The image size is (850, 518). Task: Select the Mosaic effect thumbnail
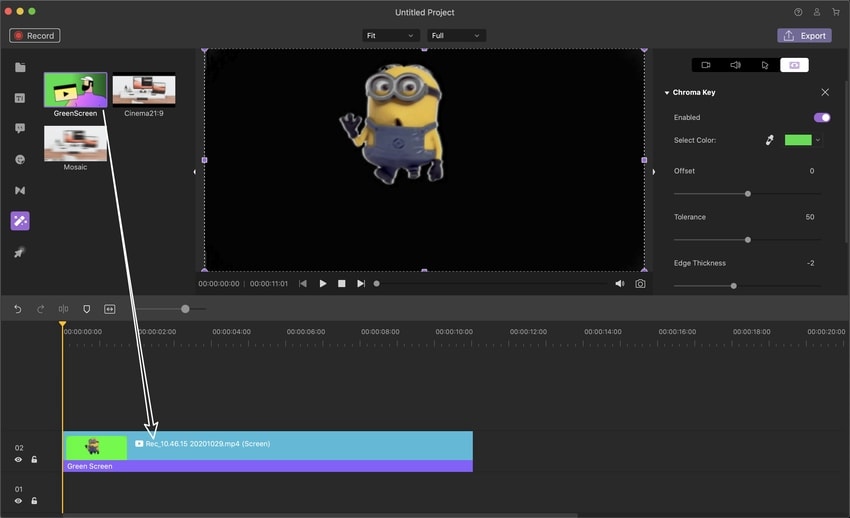click(75, 143)
